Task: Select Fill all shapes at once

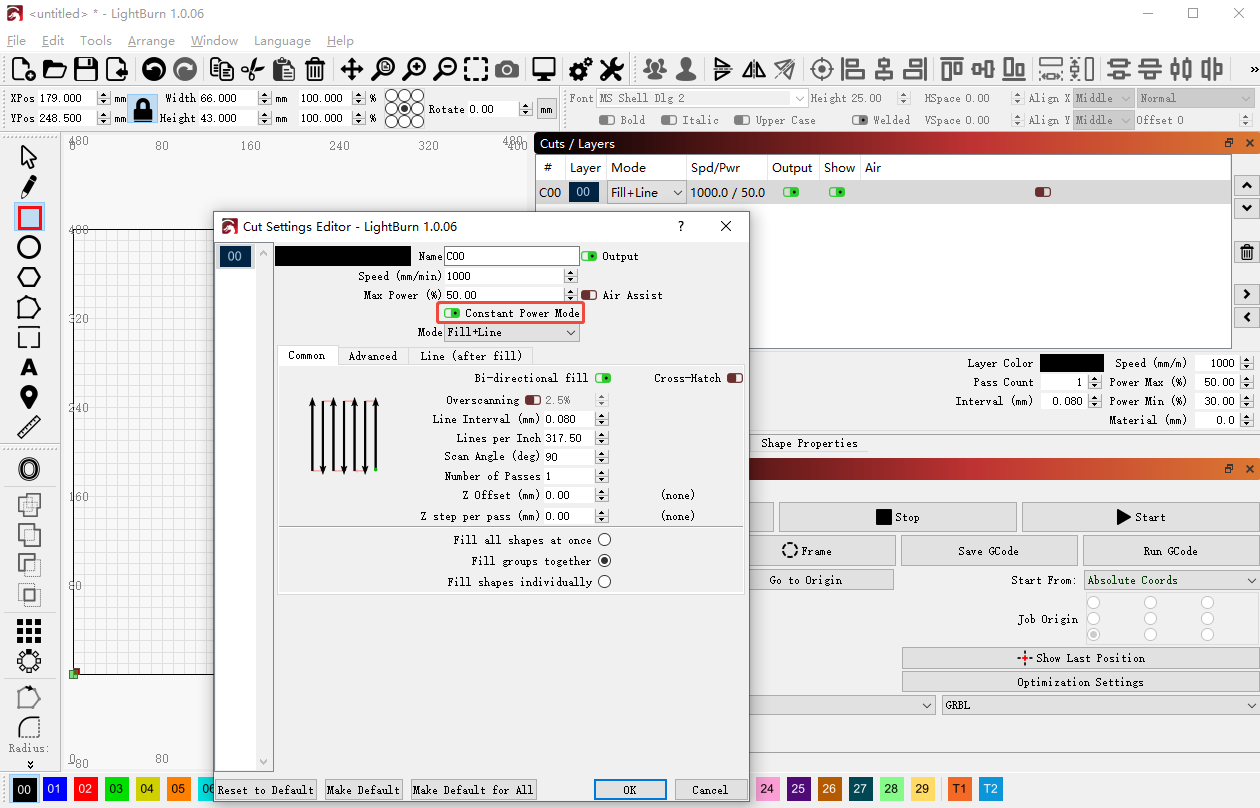Action: 604,540
